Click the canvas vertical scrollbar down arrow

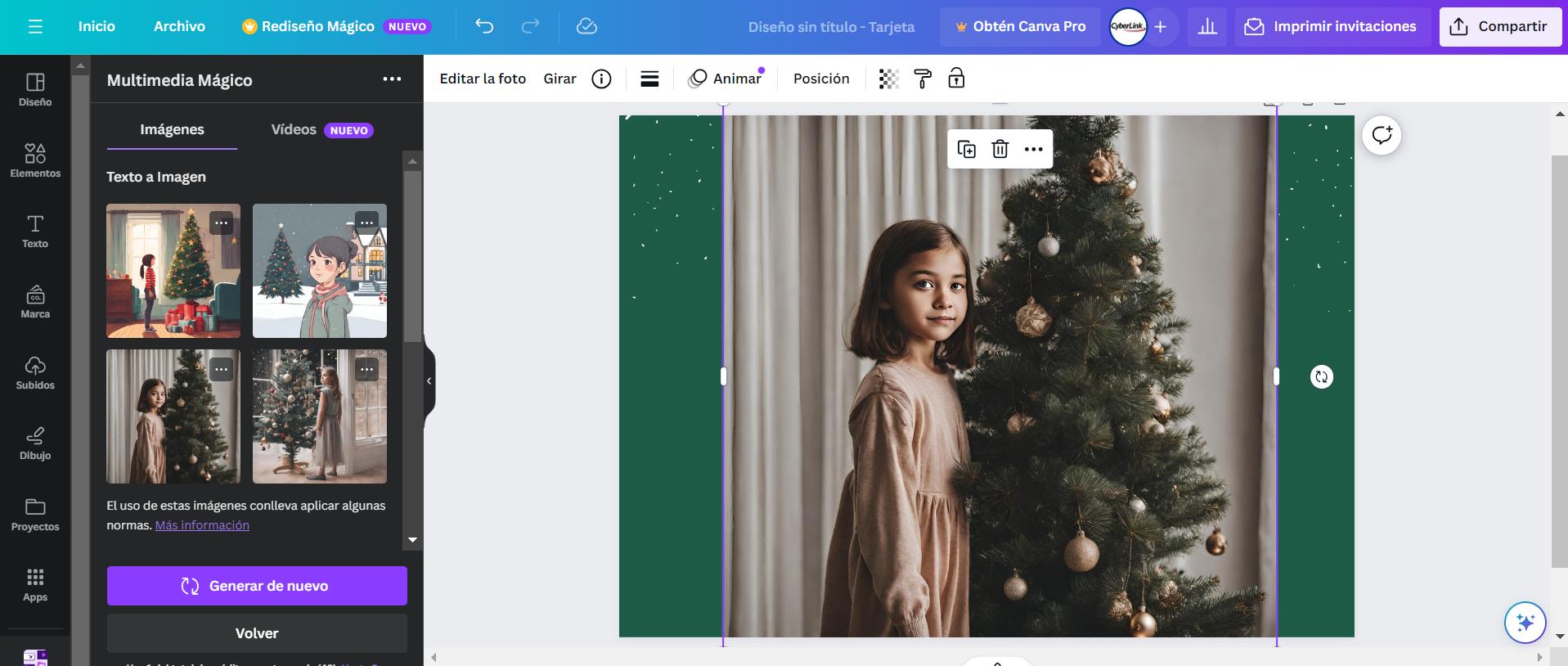1560,636
